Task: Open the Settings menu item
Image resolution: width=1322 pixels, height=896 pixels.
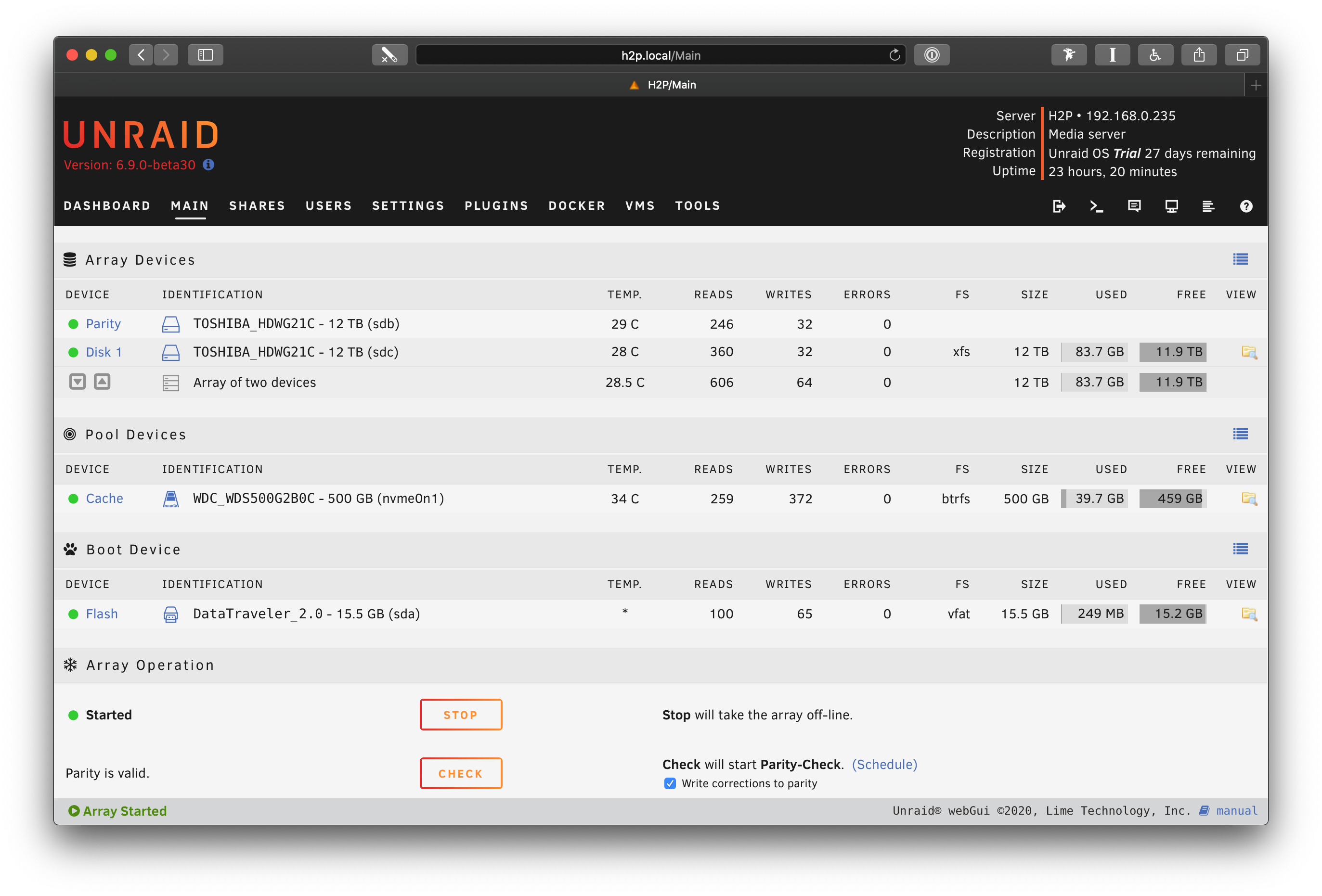Action: click(408, 206)
